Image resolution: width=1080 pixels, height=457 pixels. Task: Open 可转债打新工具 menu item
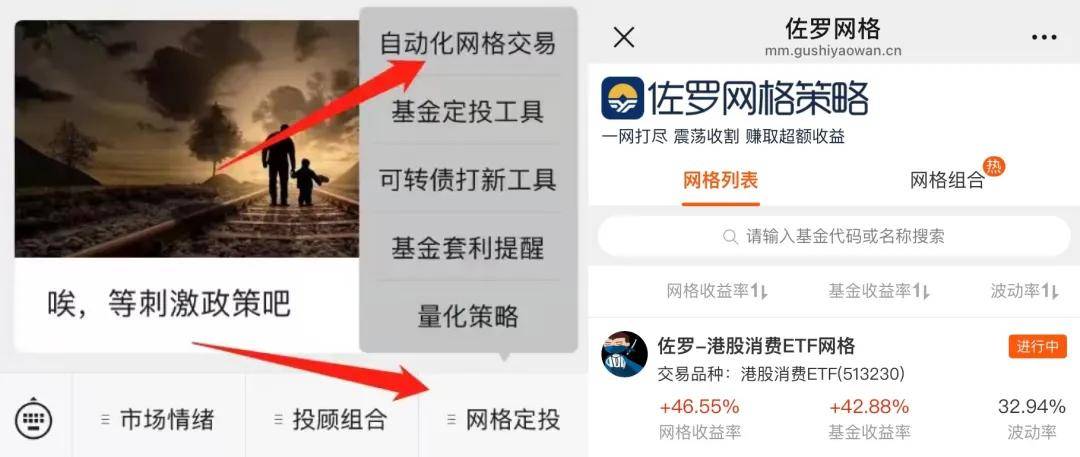click(468, 179)
